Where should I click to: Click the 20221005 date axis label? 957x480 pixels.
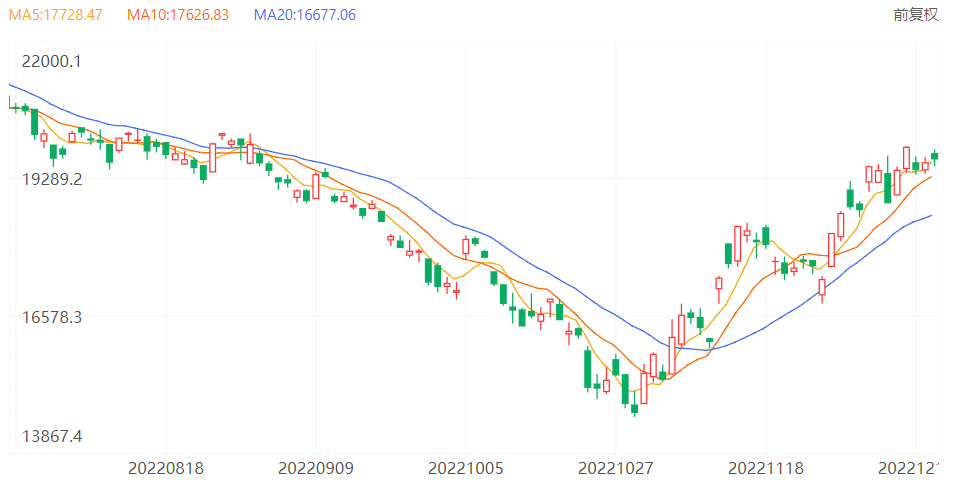pyautogui.click(x=466, y=468)
